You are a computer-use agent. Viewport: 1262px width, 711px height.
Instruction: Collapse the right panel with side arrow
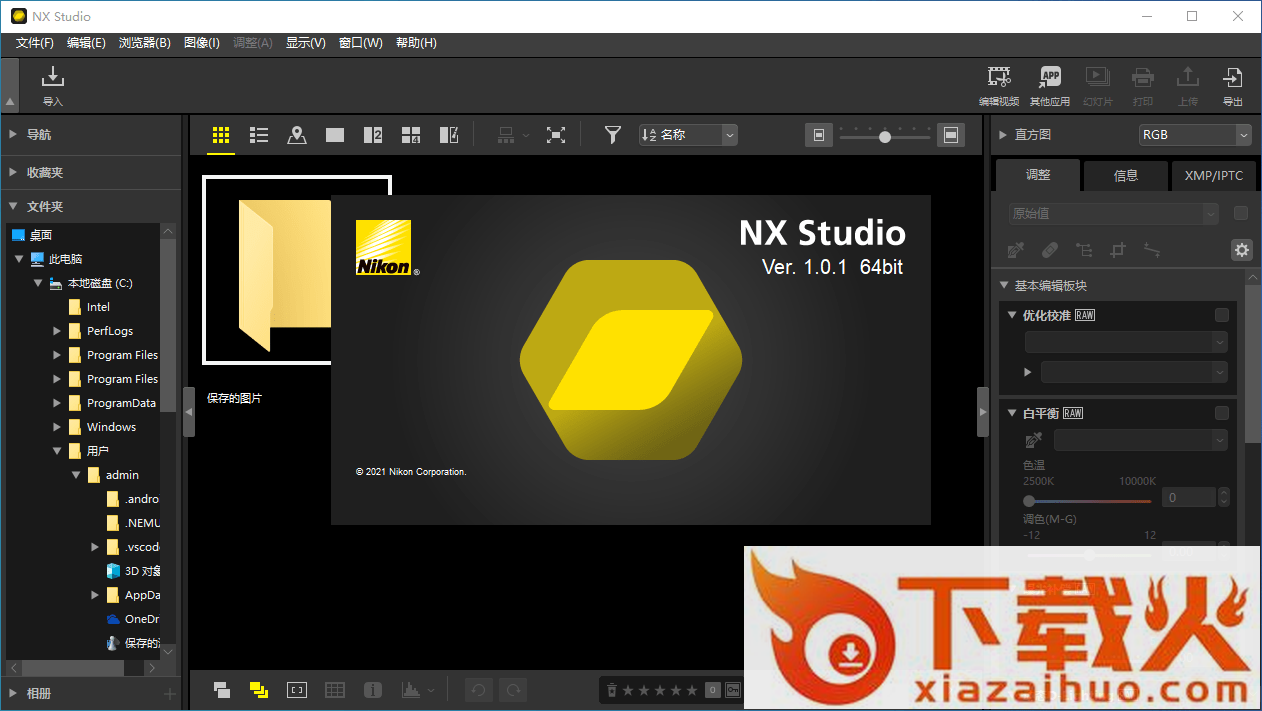[983, 412]
